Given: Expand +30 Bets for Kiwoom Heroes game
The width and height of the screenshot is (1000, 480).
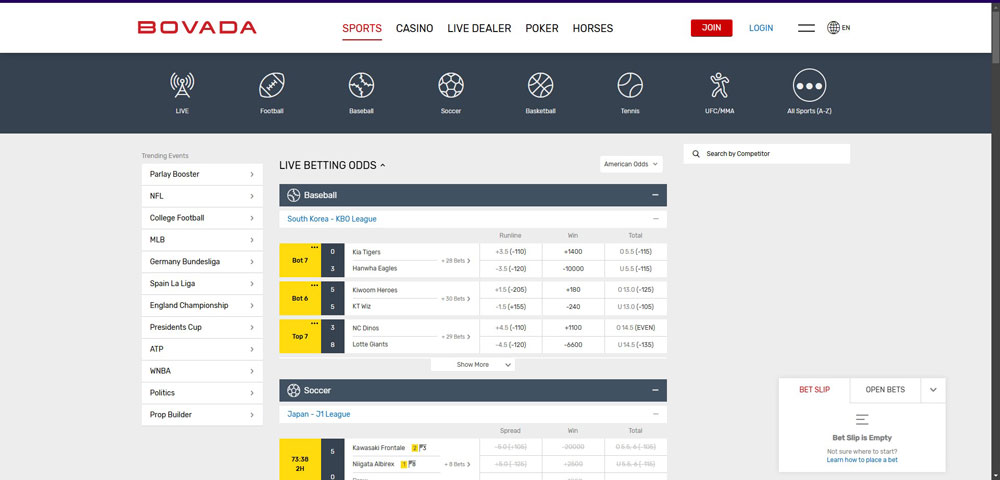Looking at the screenshot, I should coord(456,298).
